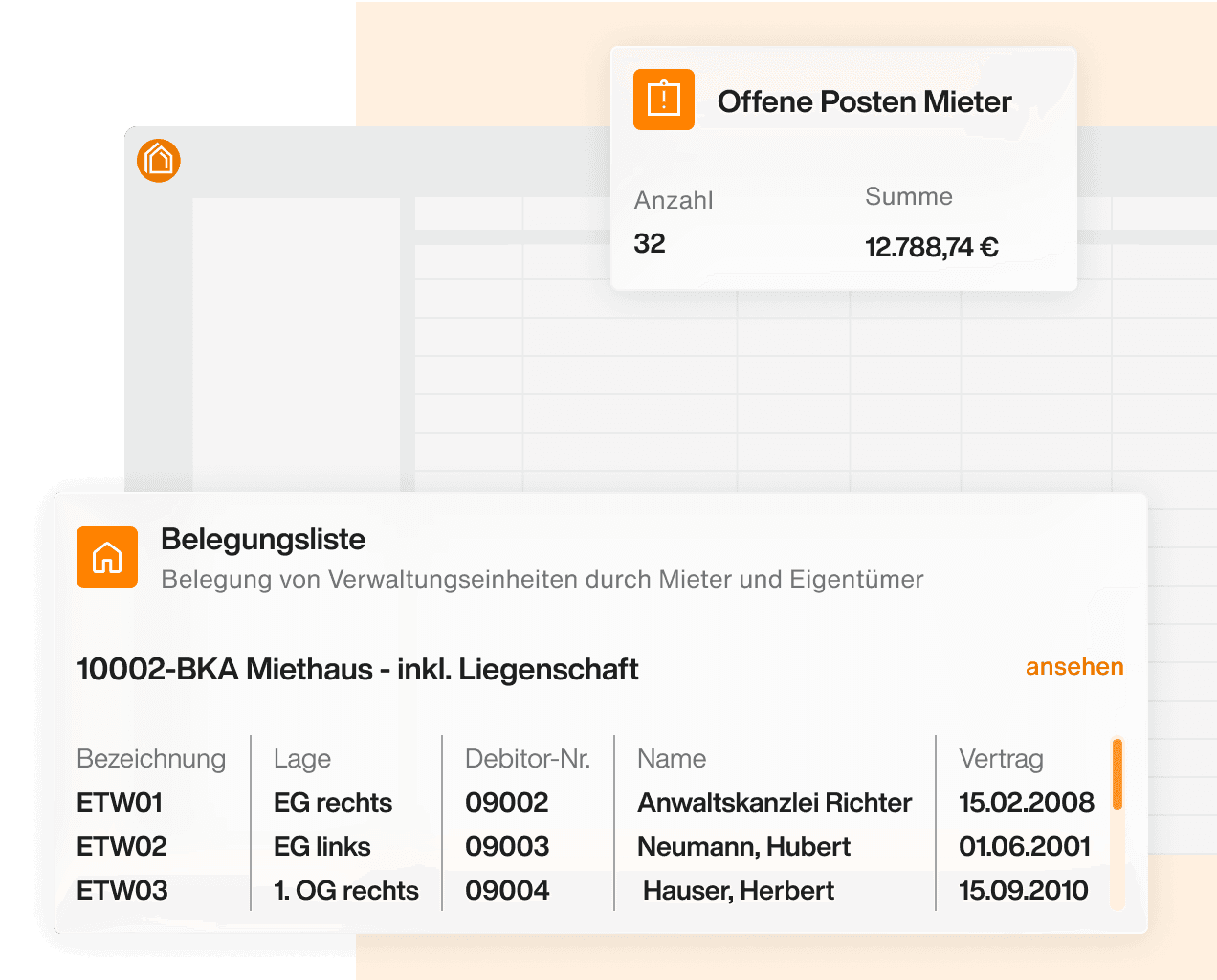
Task: Click tenant name Anwaltskanzlei Richter
Action: (774, 803)
